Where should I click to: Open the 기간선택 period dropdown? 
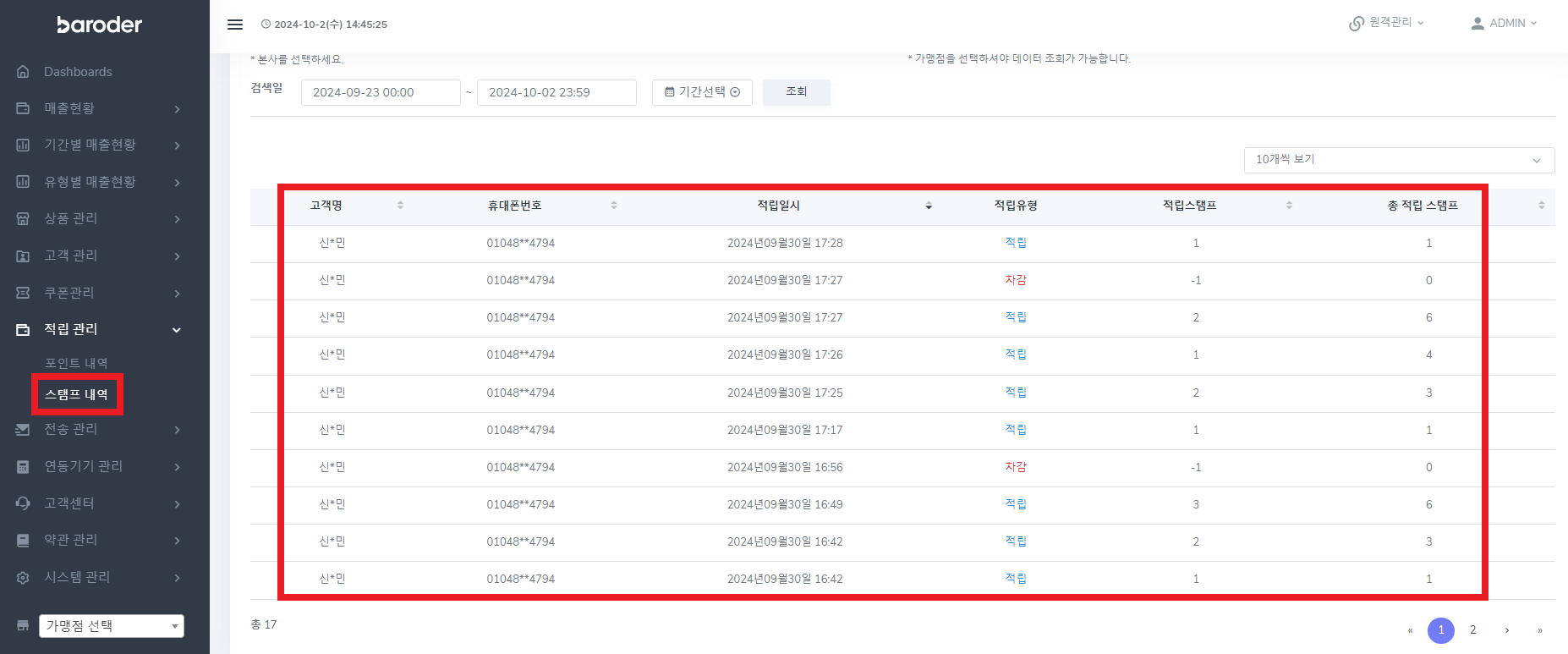pyautogui.click(x=702, y=92)
